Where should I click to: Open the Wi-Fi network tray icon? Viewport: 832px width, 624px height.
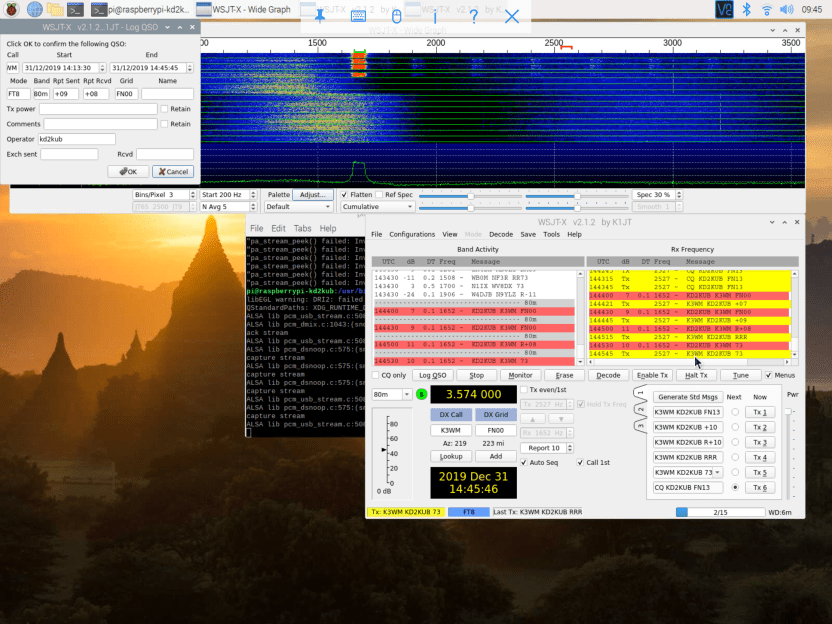pyautogui.click(x=766, y=10)
